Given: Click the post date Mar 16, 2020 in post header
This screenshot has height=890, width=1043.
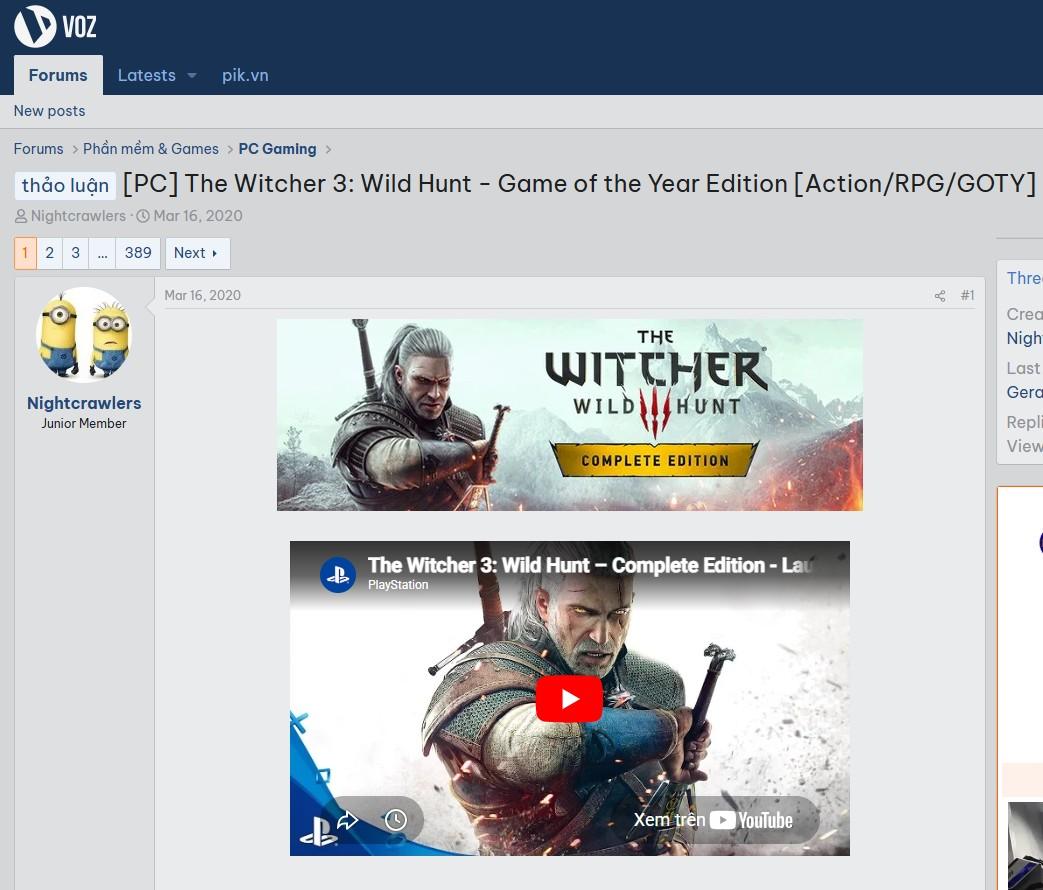Looking at the screenshot, I should (202, 295).
